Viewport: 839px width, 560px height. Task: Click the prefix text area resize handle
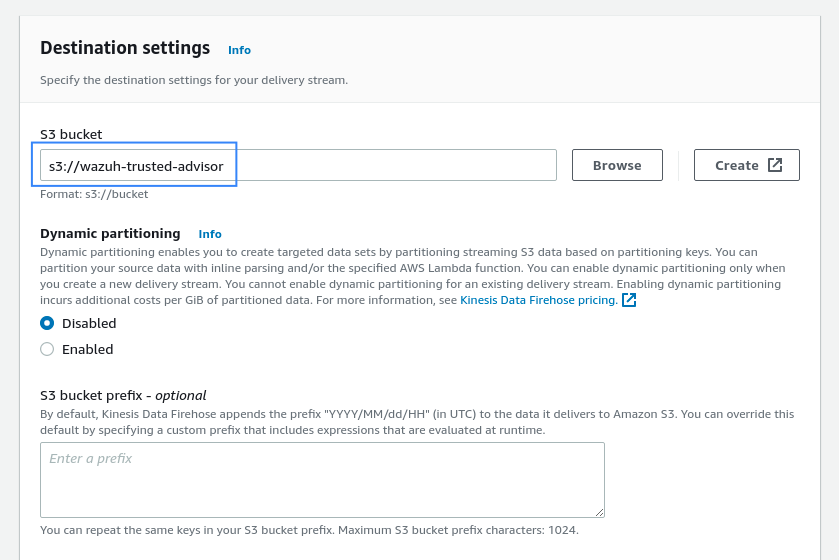click(x=599, y=512)
